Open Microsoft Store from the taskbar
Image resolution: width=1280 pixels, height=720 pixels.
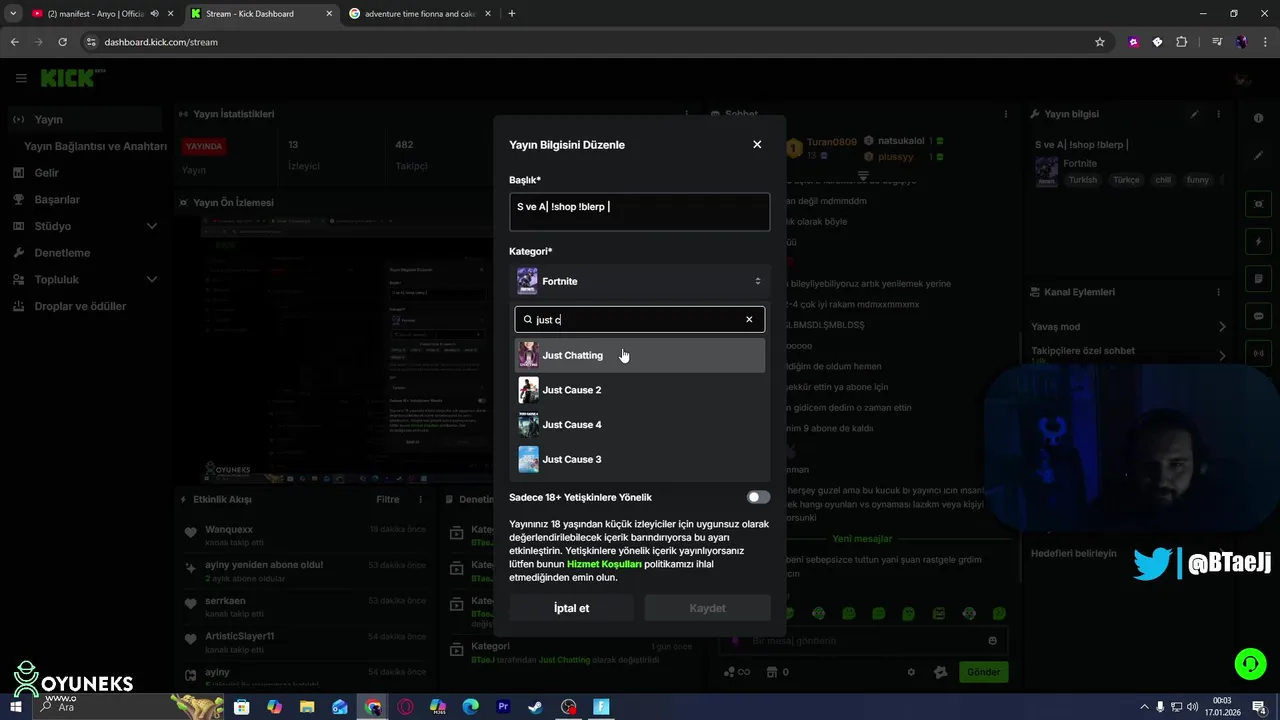click(241, 707)
